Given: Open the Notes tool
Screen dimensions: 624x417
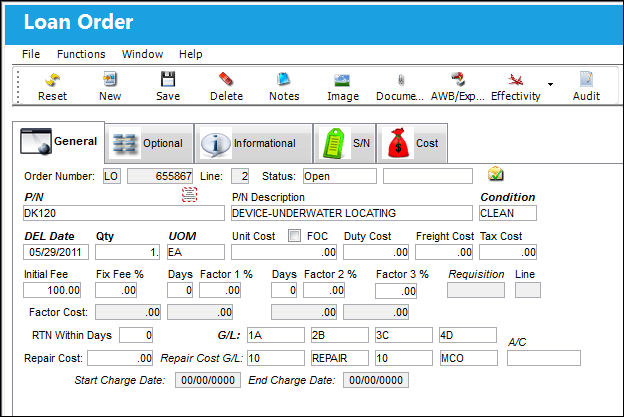Looking at the screenshot, I should click(284, 87).
